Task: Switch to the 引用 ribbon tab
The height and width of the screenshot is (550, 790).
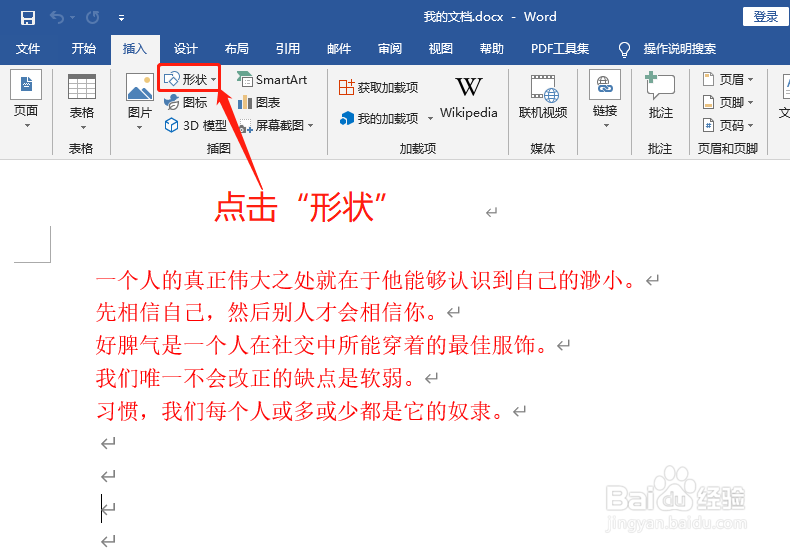Action: [288, 49]
